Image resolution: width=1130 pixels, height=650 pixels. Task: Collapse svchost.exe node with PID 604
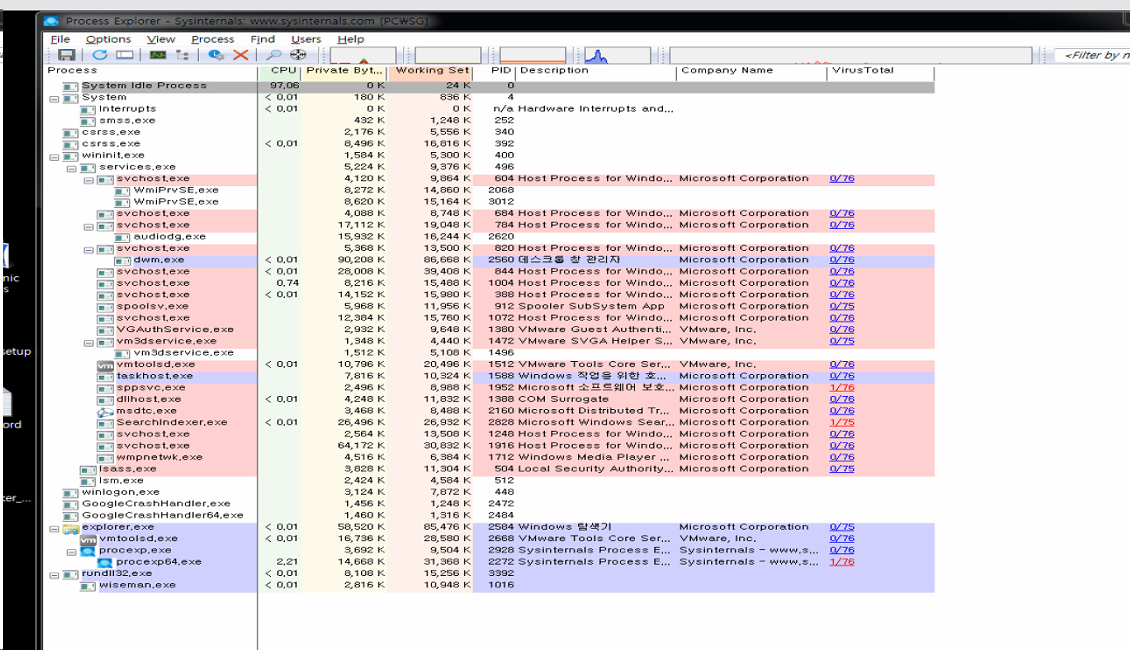(x=89, y=179)
